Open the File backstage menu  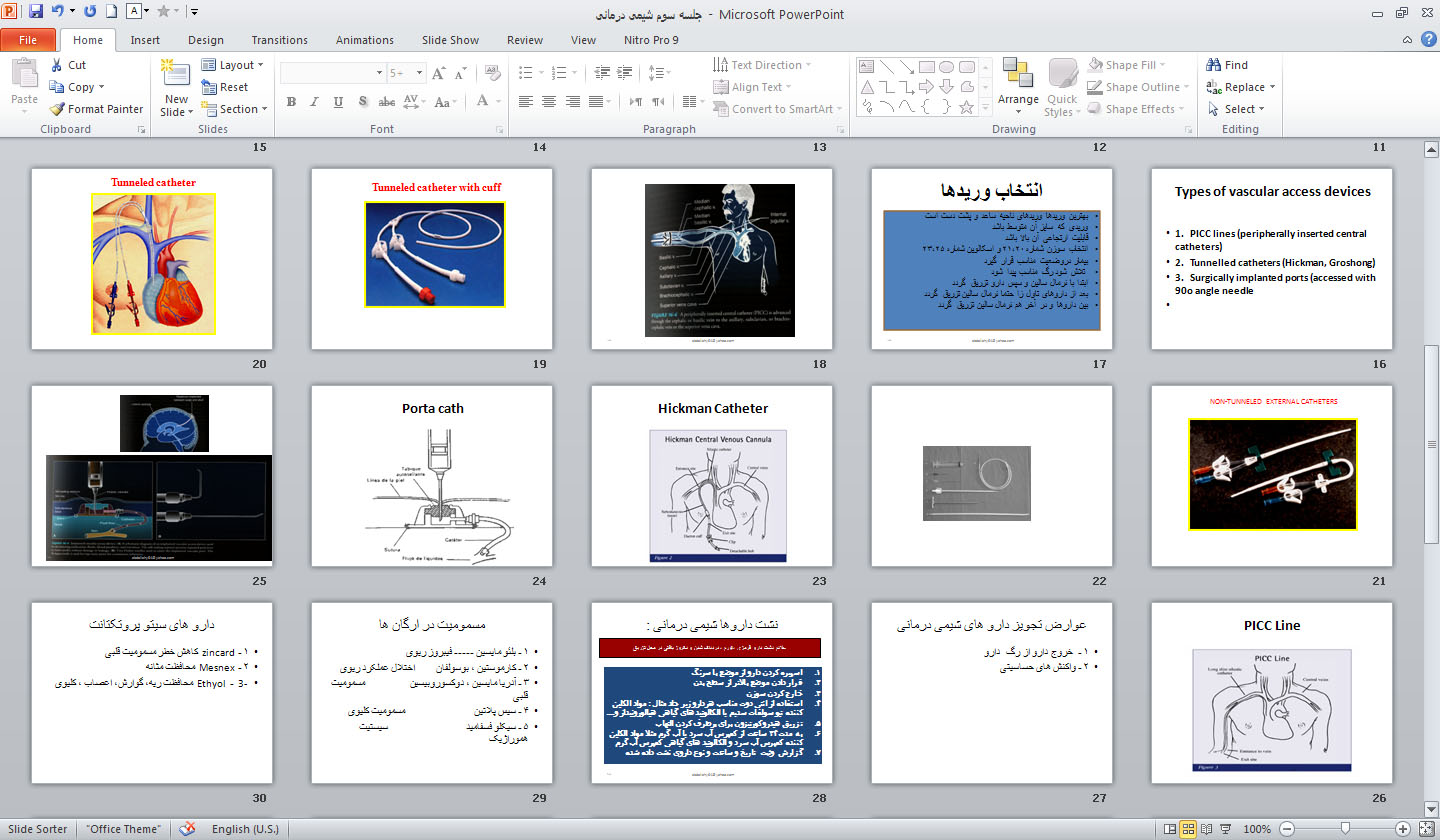click(28, 40)
